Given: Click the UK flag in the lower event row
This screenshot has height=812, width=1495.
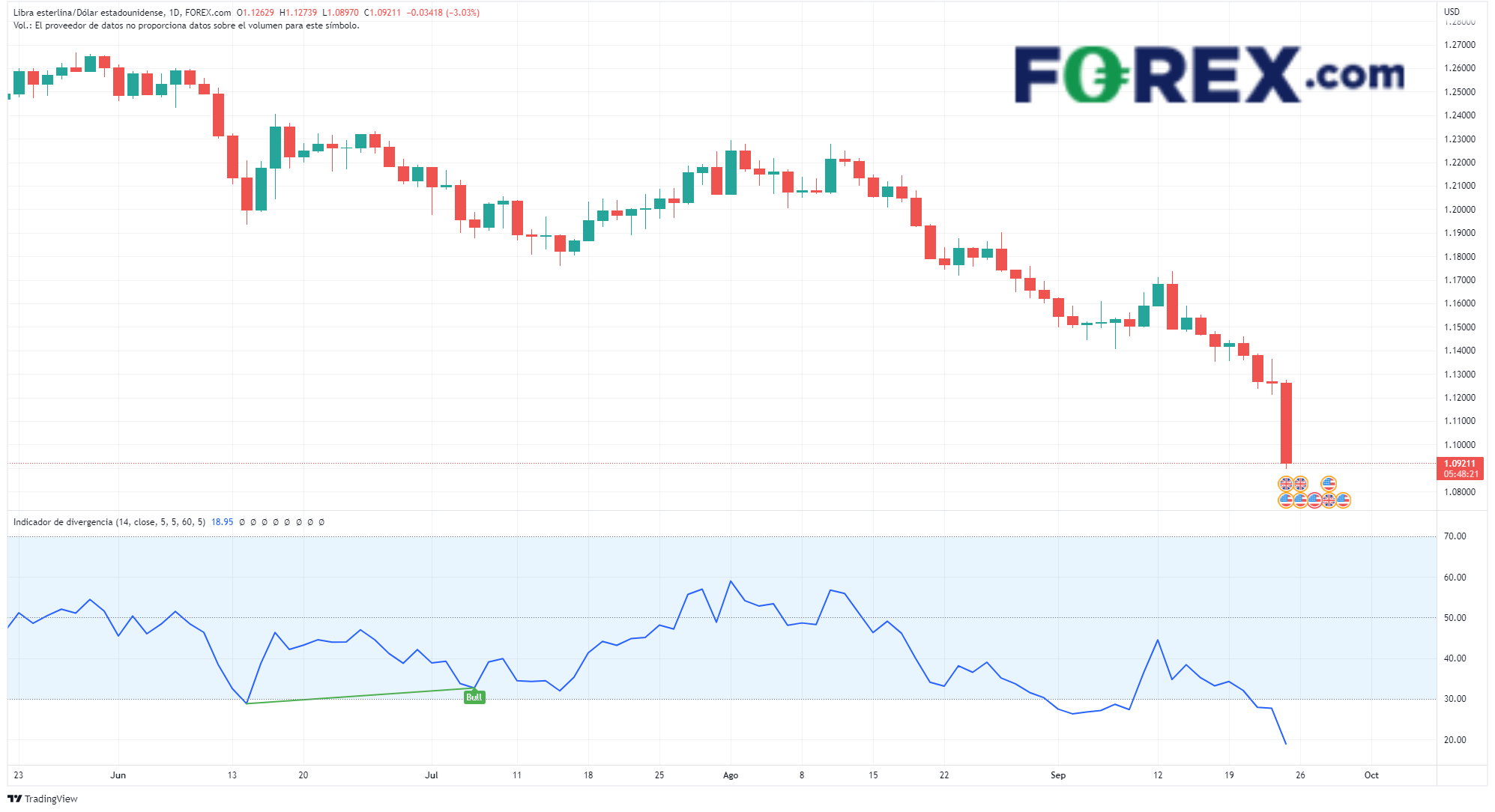Looking at the screenshot, I should click(x=1329, y=500).
